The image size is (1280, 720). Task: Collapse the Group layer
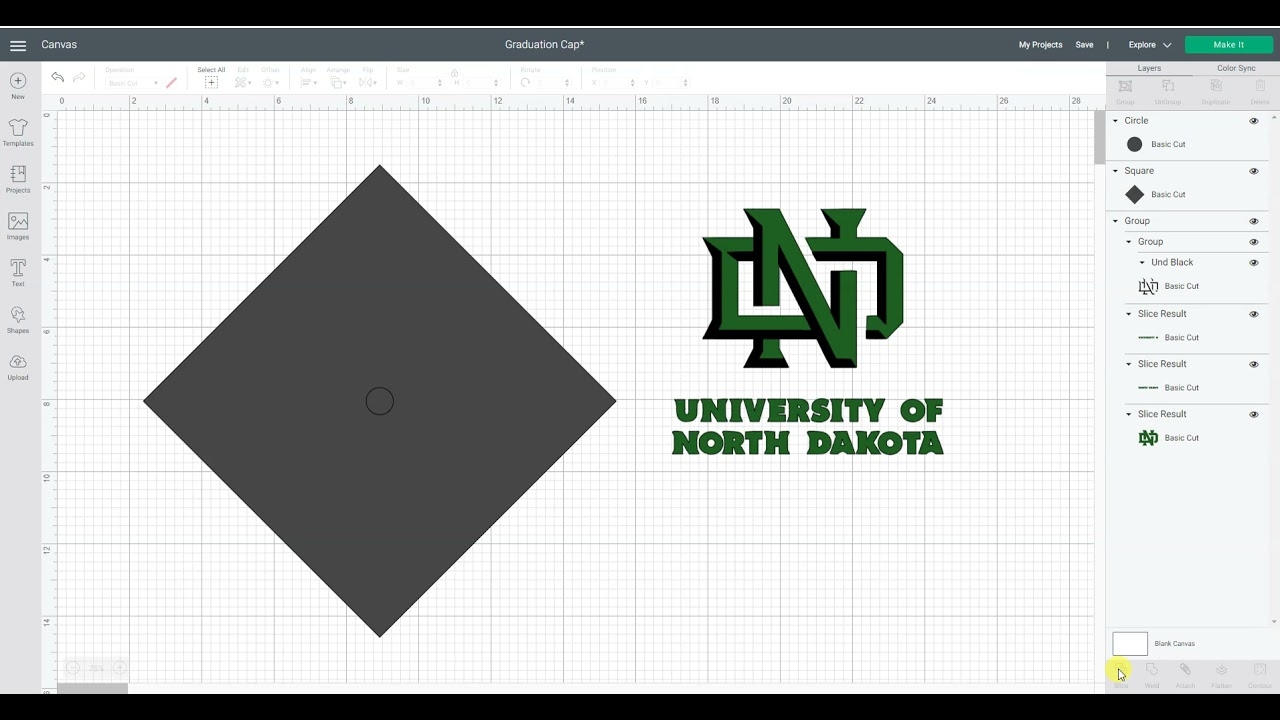coord(1114,220)
